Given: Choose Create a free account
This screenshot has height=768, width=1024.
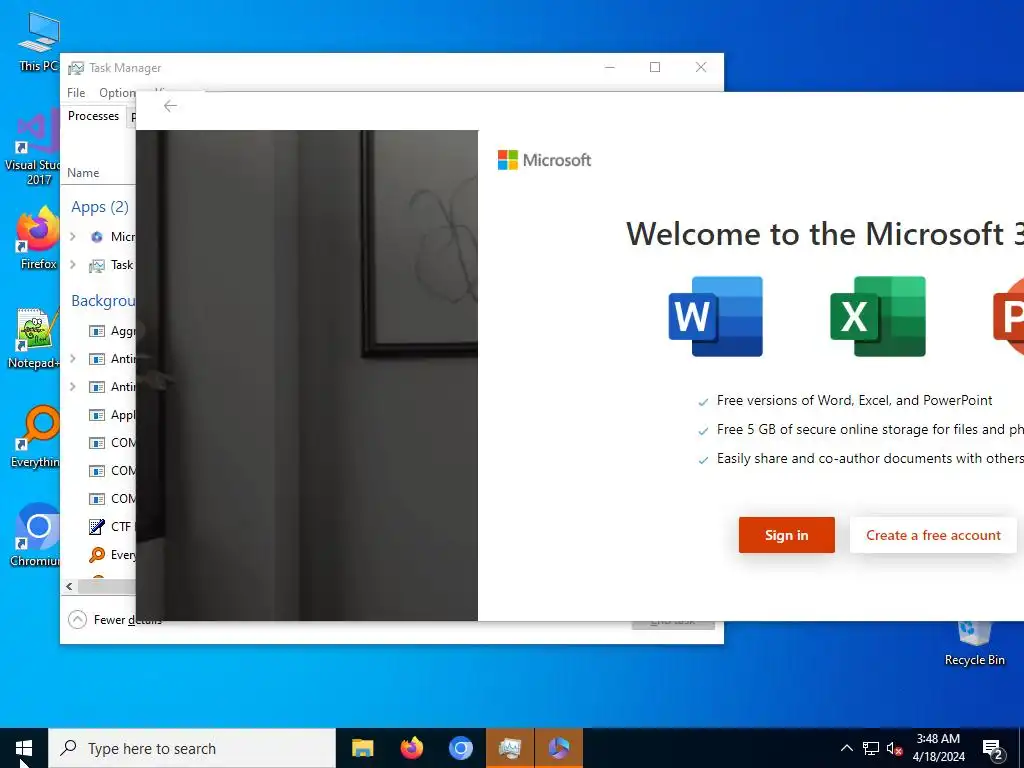Looking at the screenshot, I should click(933, 535).
